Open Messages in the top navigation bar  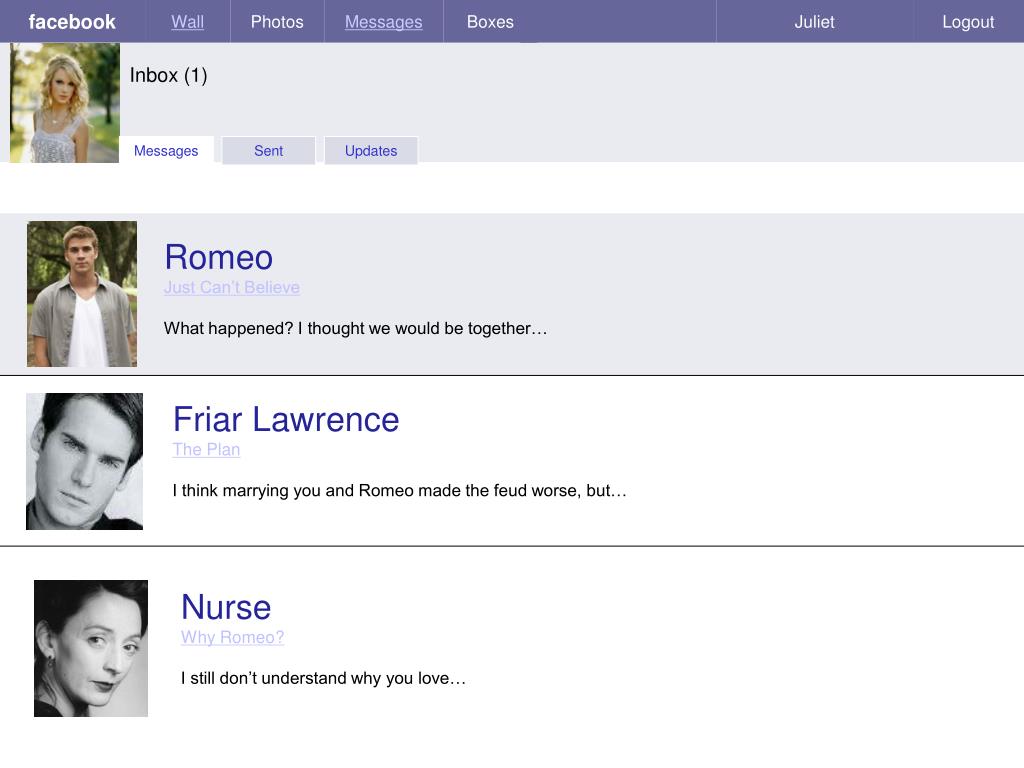(x=383, y=22)
